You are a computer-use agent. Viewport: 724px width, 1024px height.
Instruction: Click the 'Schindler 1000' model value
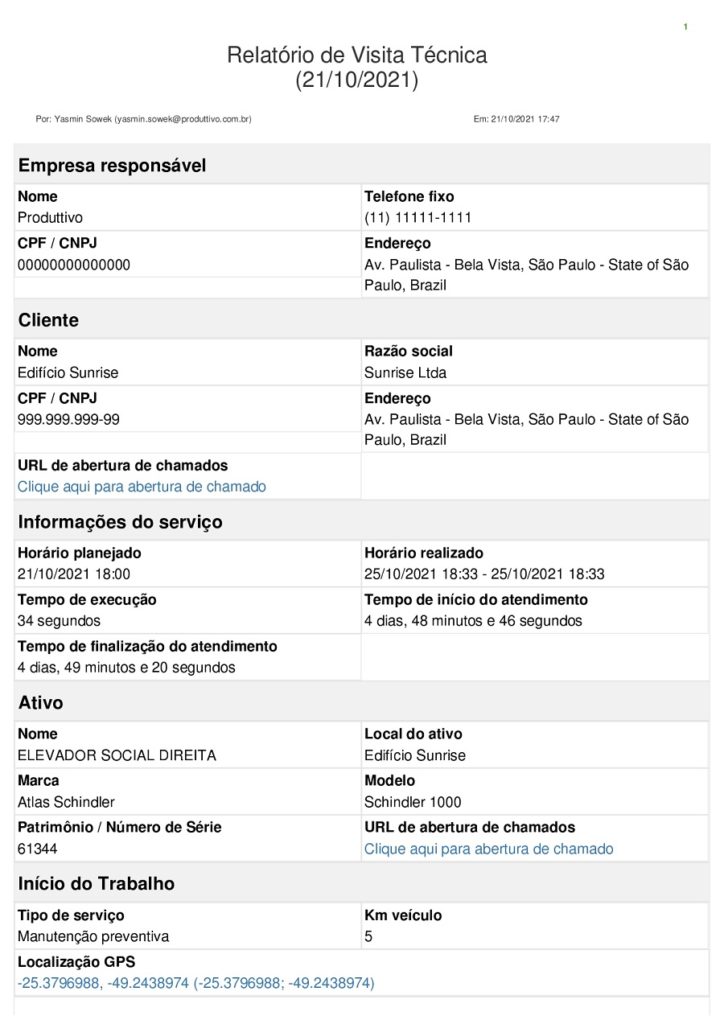tap(412, 802)
